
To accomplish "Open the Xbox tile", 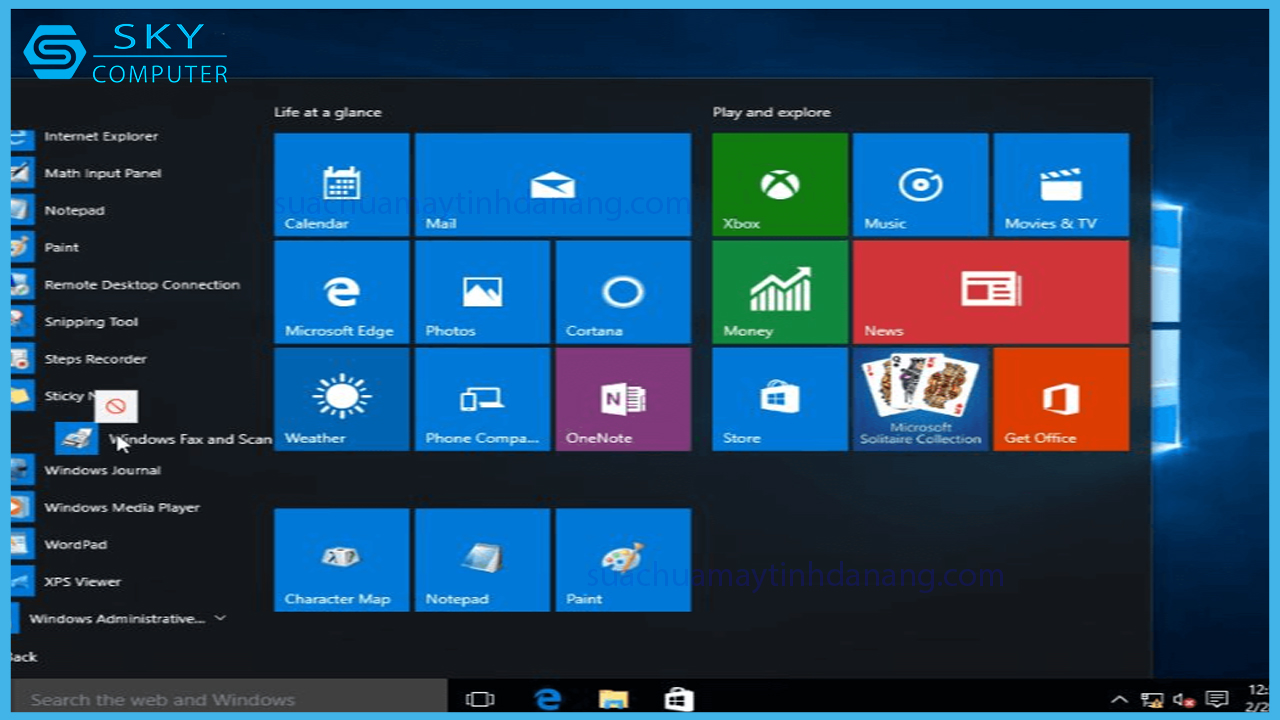I will click(780, 185).
